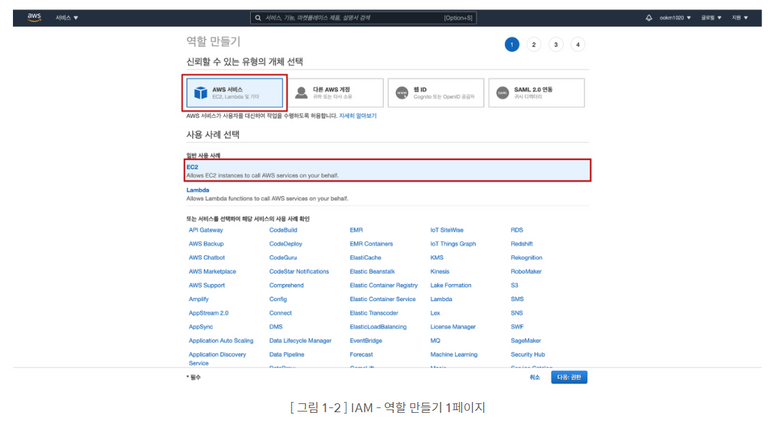Image resolution: width=768 pixels, height=438 pixels.
Task: Choose the 웹 ID www icon
Action: point(402,93)
